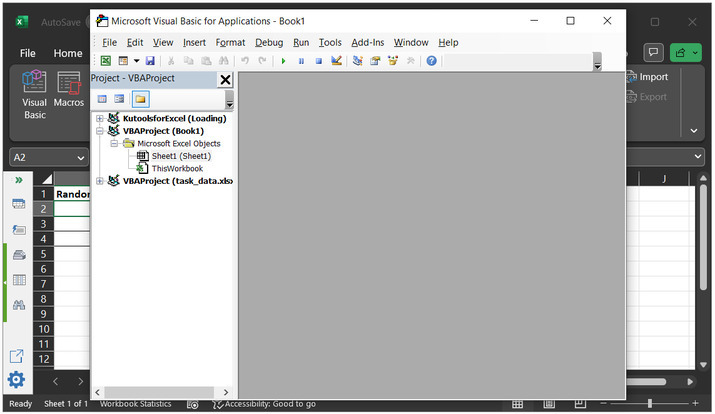
Task: Open Project Explorer toolbar icon
Action: (358, 61)
